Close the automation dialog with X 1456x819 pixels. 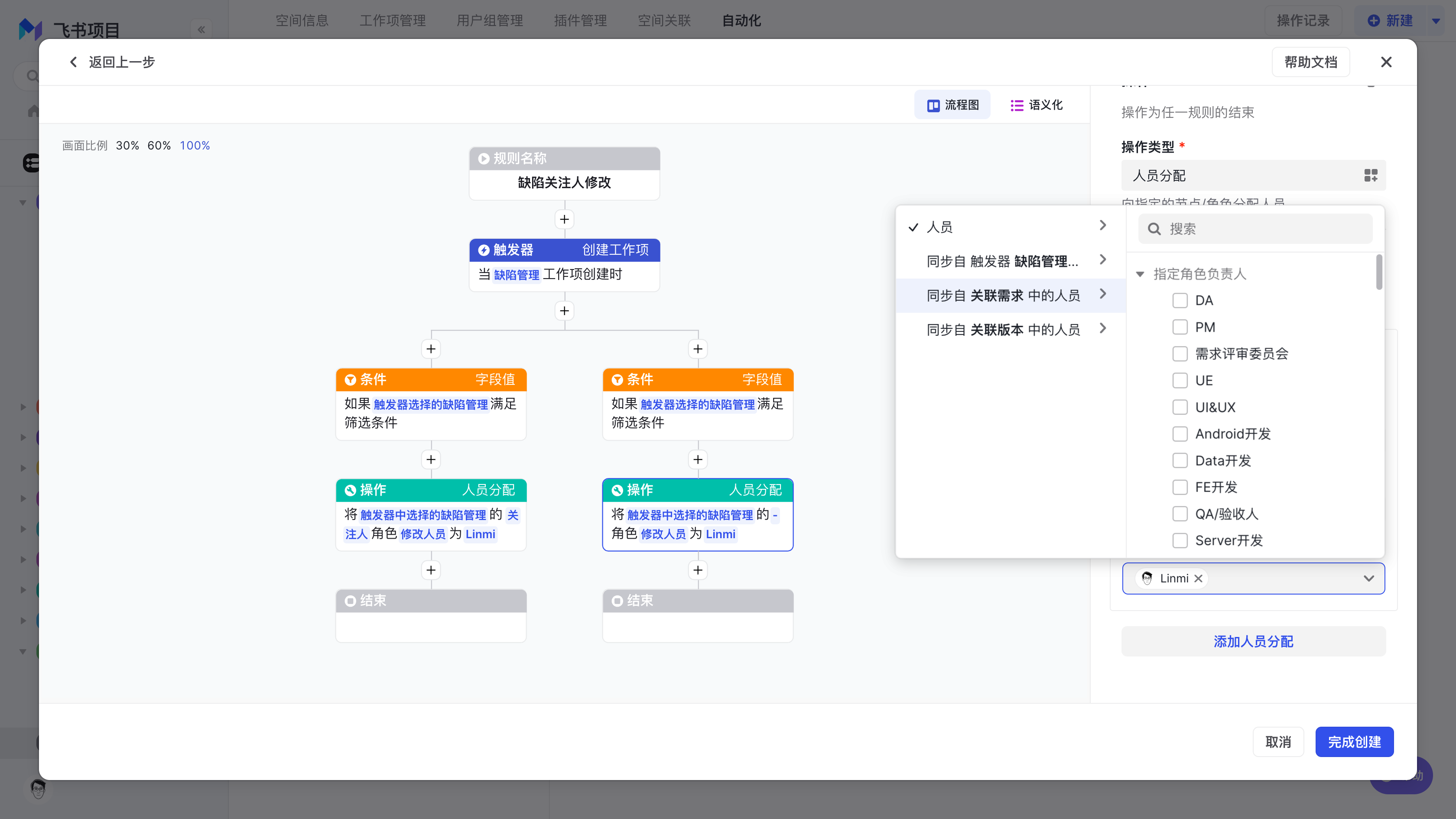tap(1386, 62)
